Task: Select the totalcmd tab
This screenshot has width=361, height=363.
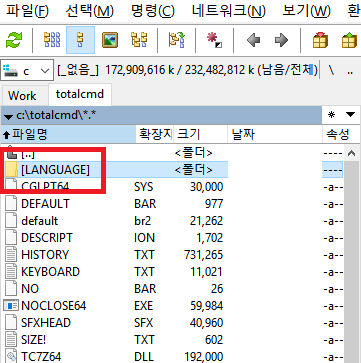Action: pyautogui.click(x=80, y=94)
